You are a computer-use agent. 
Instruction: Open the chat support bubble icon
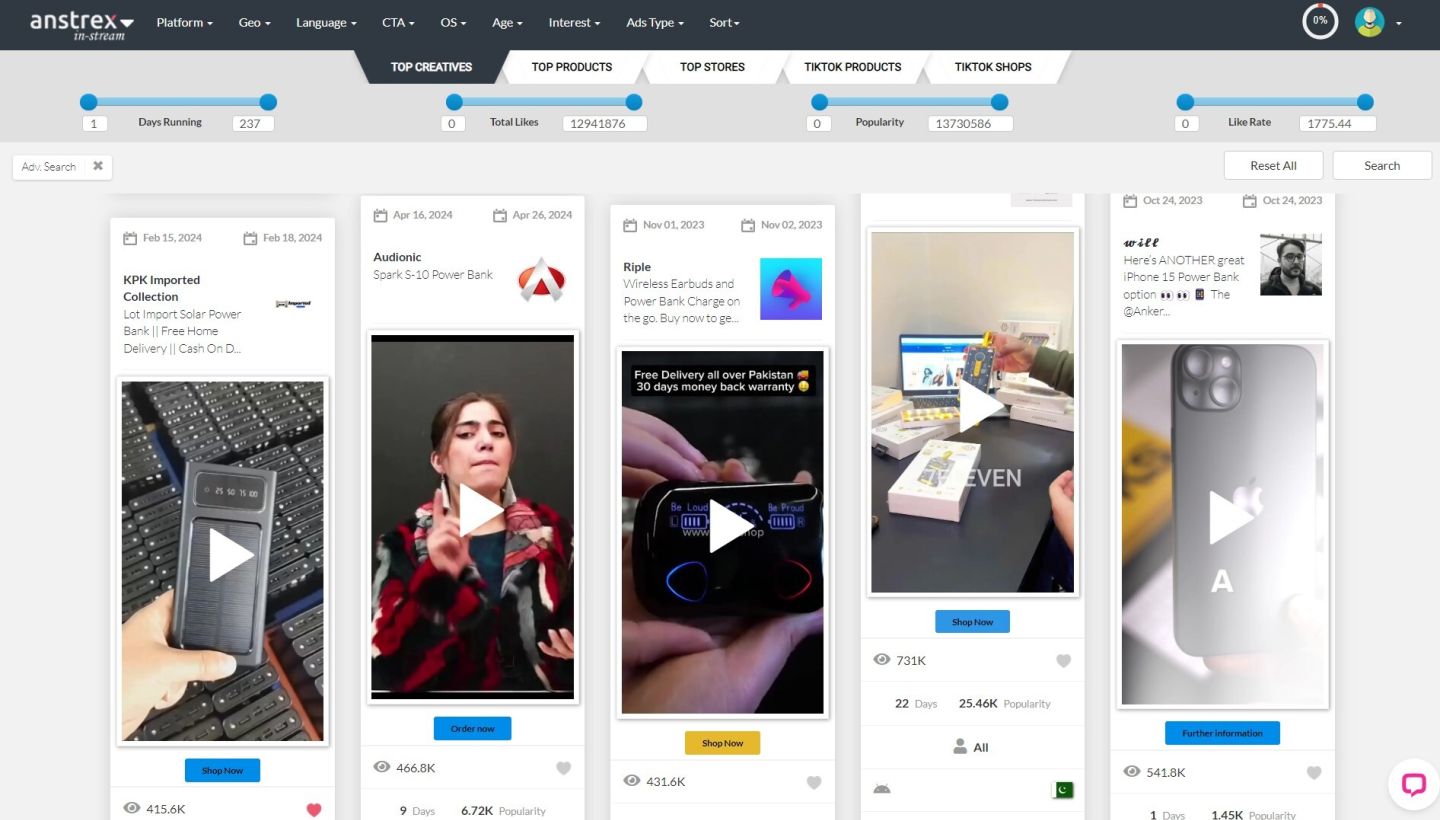pos(1412,784)
